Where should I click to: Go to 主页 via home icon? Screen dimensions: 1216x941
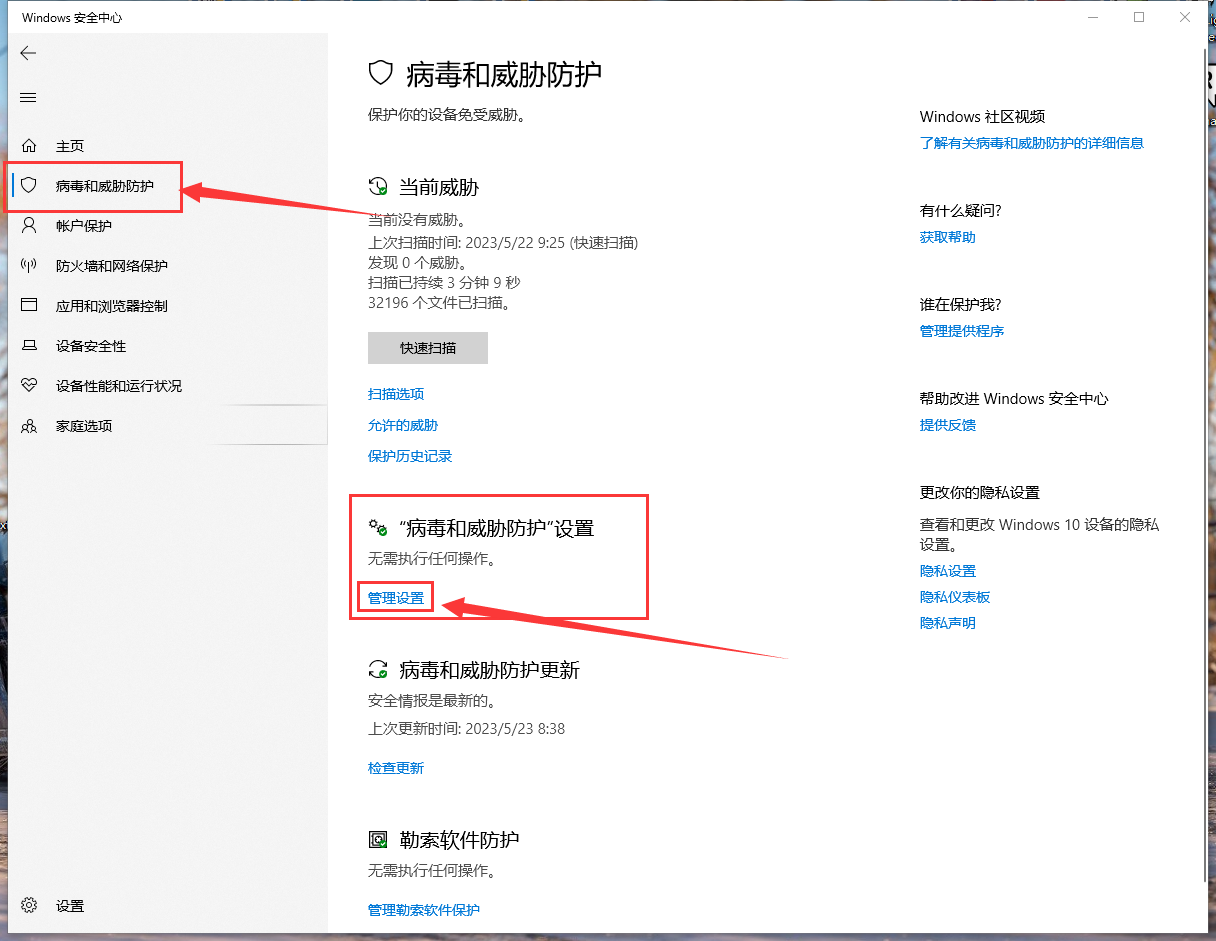click(69, 145)
